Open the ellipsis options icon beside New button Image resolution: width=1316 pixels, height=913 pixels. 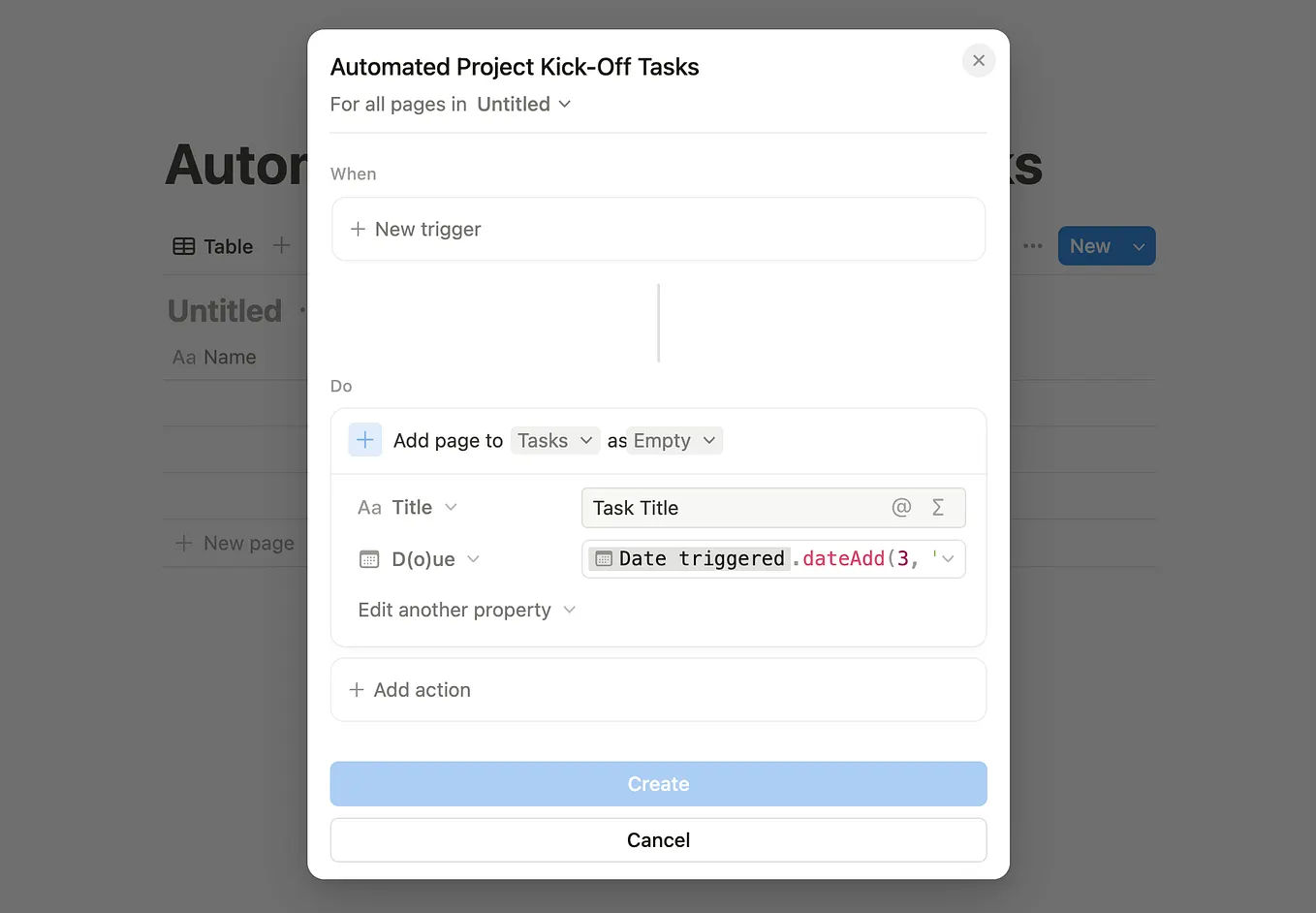pyautogui.click(x=1031, y=245)
